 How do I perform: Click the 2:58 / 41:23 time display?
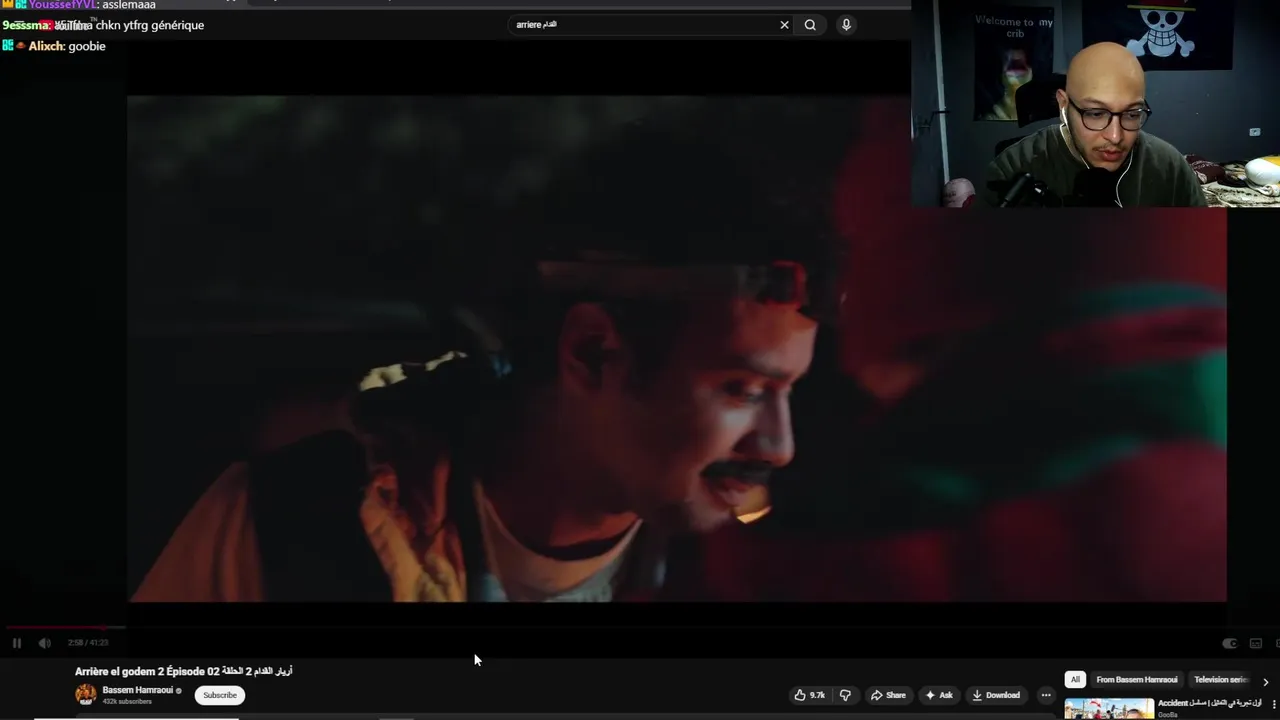88,643
